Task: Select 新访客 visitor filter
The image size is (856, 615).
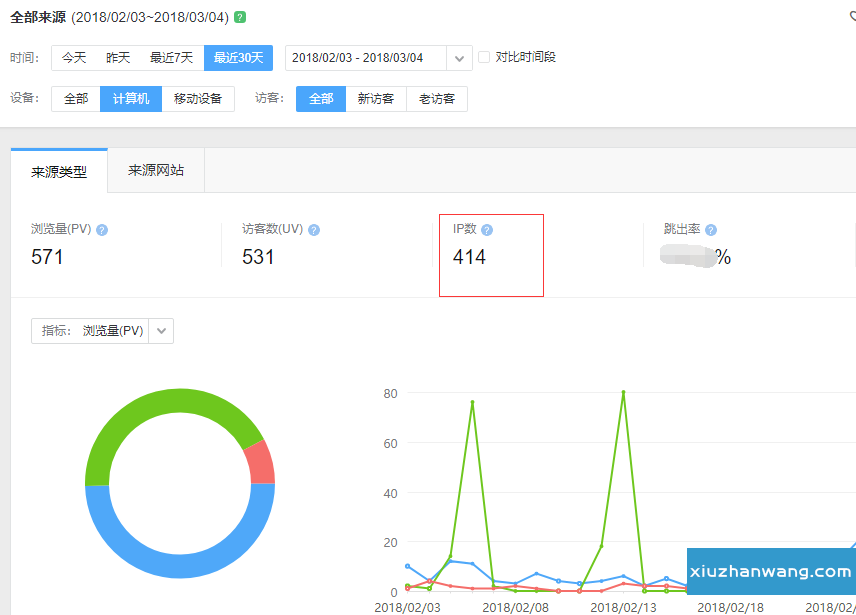Action: (376, 99)
